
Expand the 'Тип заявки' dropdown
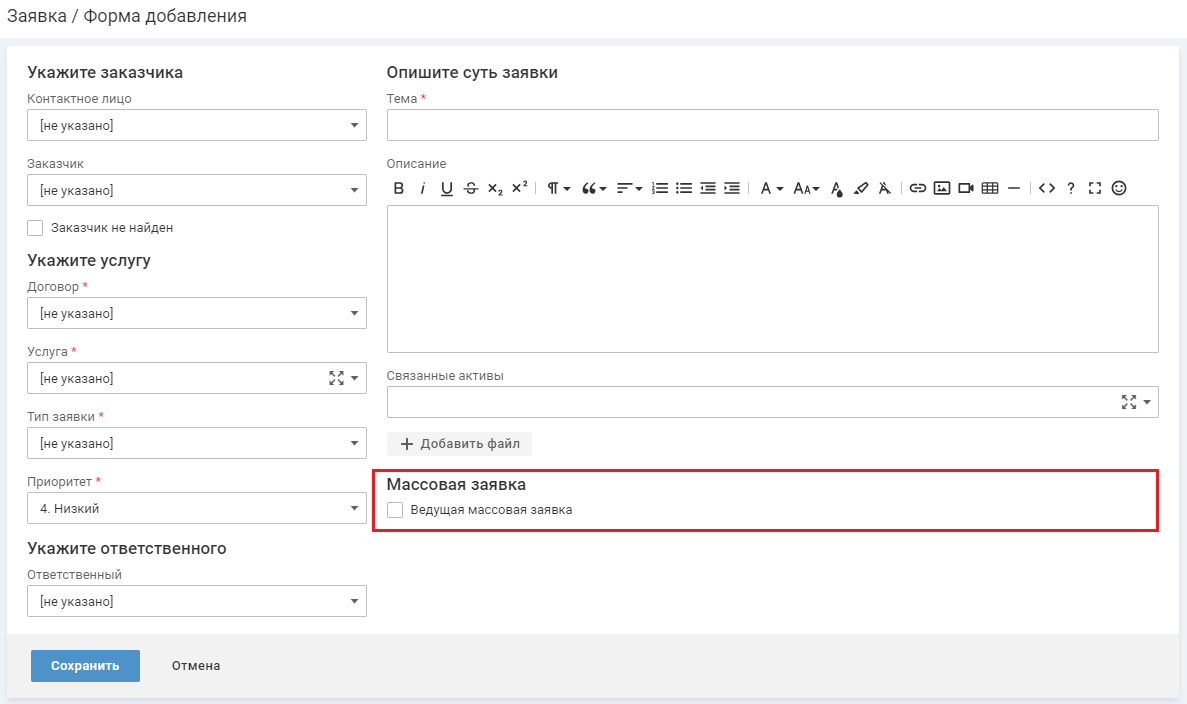click(196, 444)
